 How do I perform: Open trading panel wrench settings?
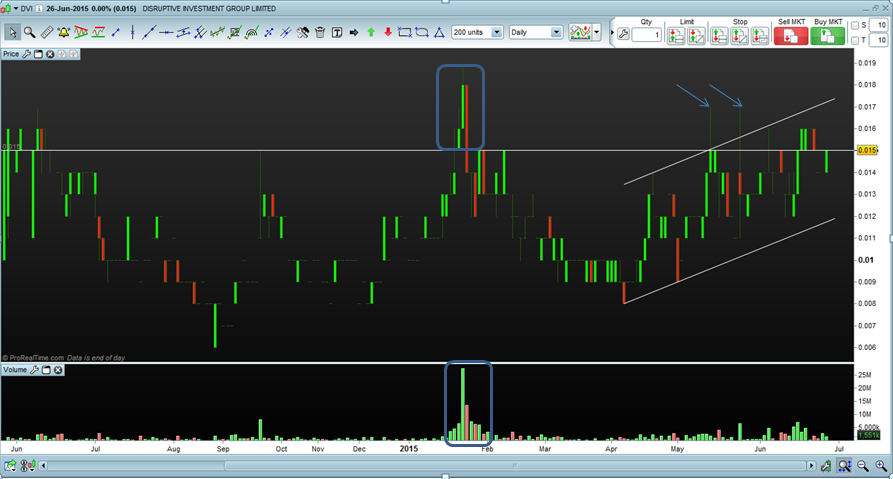623,35
